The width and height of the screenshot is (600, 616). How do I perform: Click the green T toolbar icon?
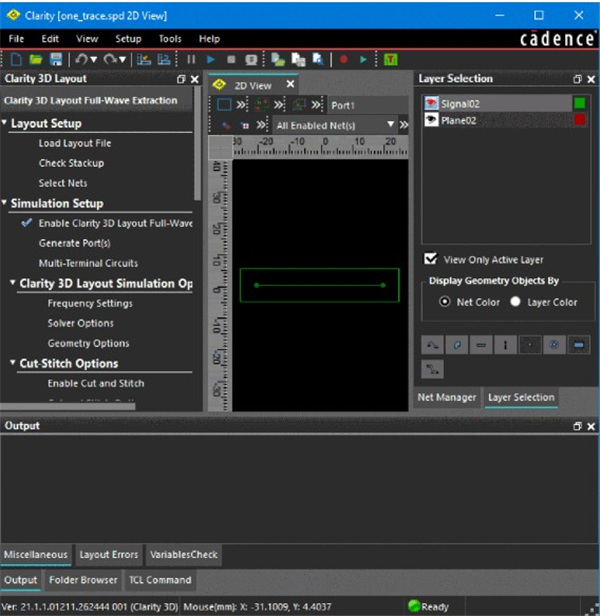(391, 60)
